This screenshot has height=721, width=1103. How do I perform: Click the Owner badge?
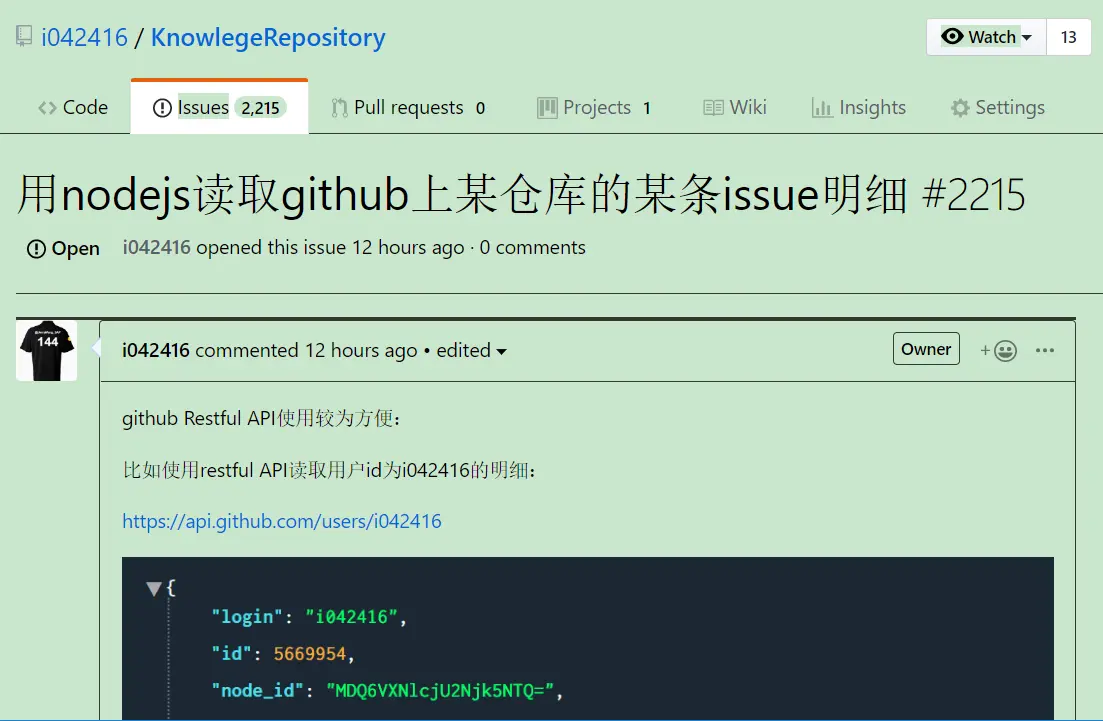click(x=926, y=349)
